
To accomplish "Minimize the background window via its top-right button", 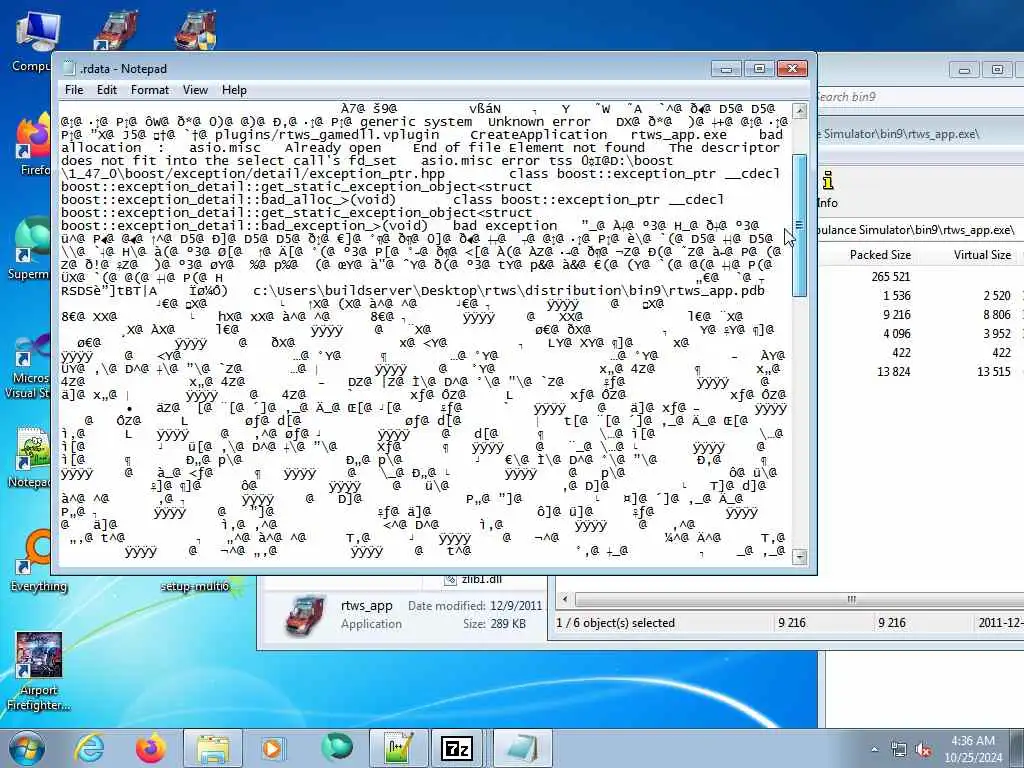I will click(x=964, y=69).
